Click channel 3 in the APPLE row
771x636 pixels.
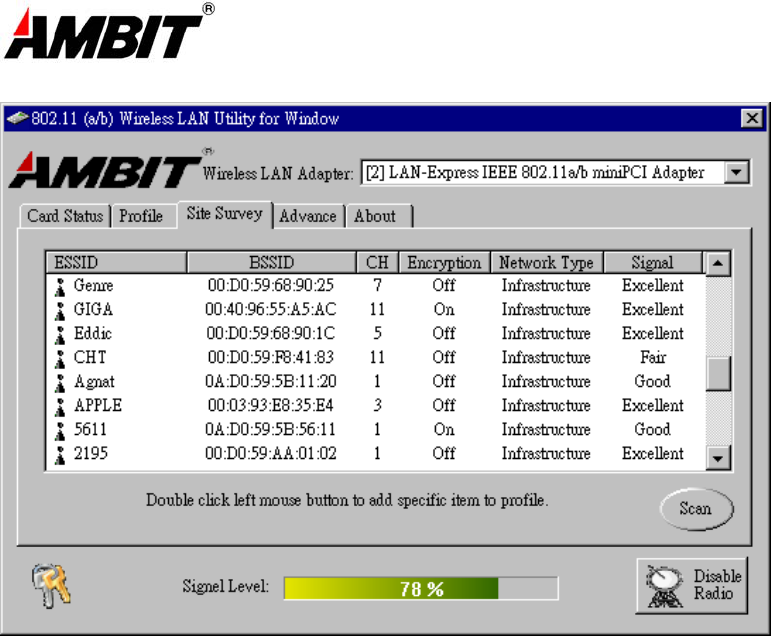[377, 405]
